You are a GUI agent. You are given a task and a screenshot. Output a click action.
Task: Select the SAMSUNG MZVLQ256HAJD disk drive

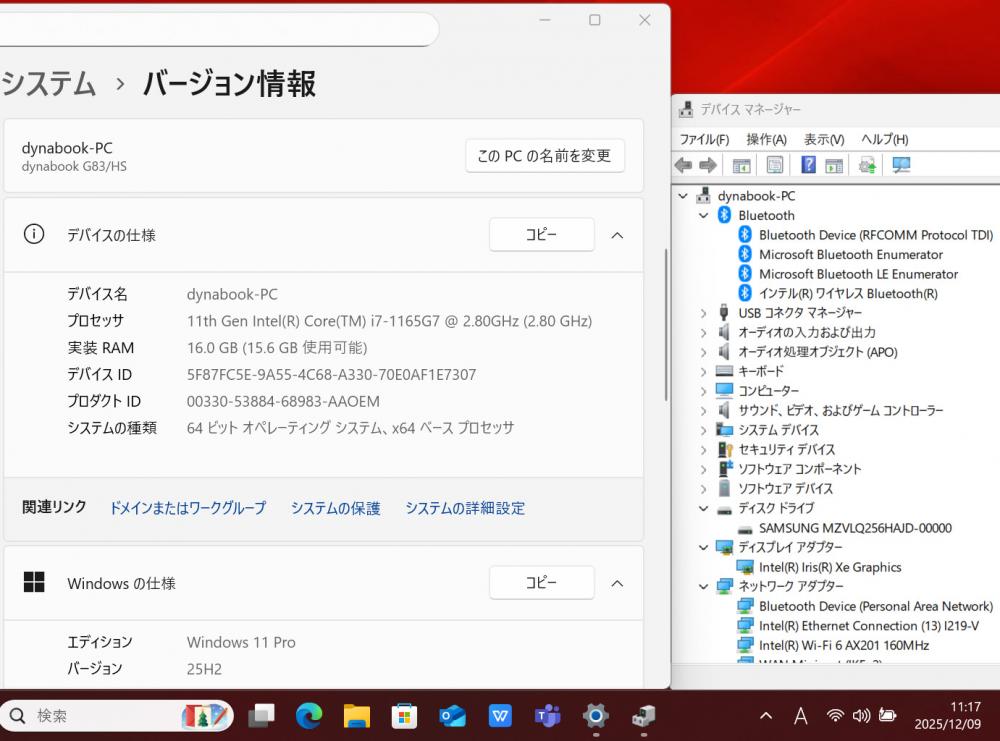pos(855,528)
